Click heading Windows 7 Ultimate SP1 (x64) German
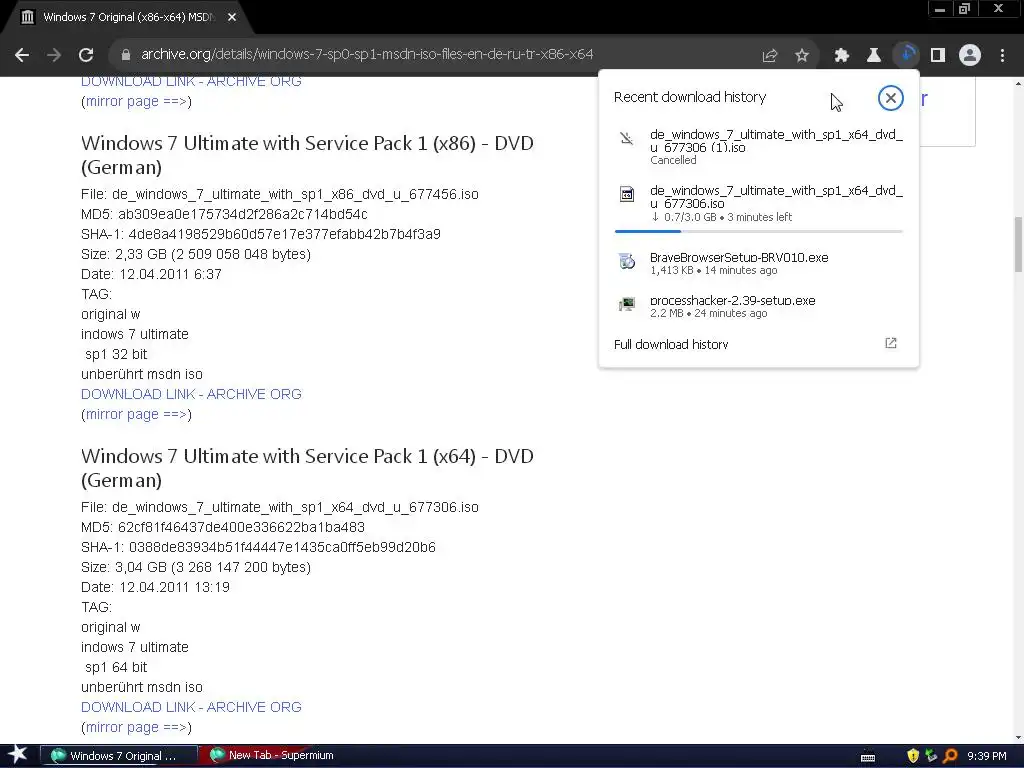The image size is (1024, 768). coord(307,468)
